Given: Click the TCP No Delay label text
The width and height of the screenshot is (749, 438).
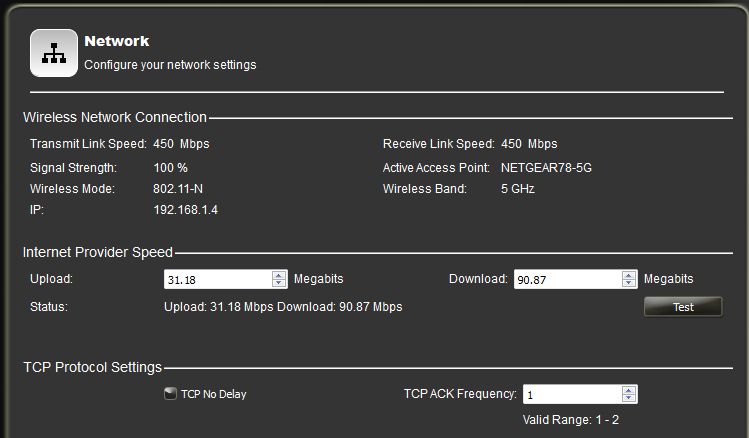Looking at the screenshot, I should coord(214,394).
